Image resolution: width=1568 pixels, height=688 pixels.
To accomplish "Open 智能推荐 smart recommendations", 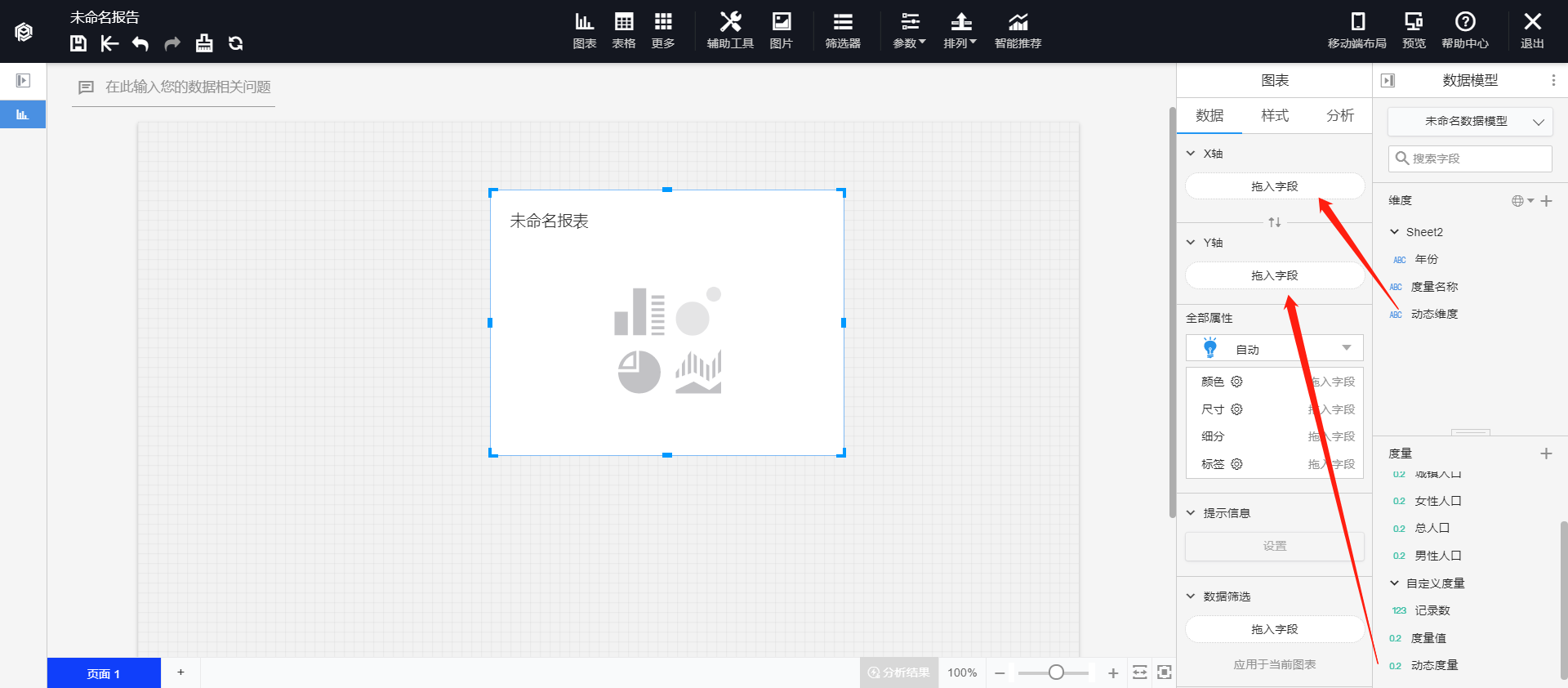I will tap(1018, 30).
